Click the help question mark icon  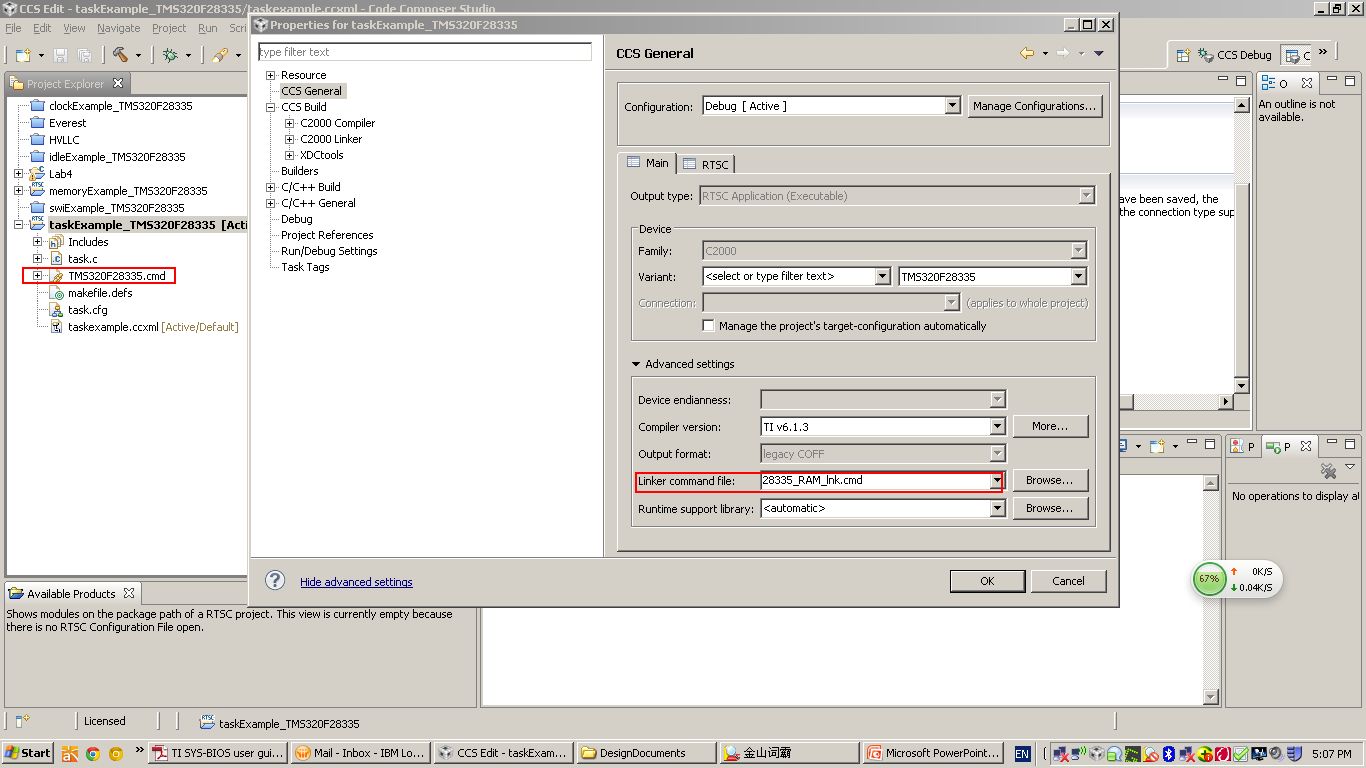point(276,581)
